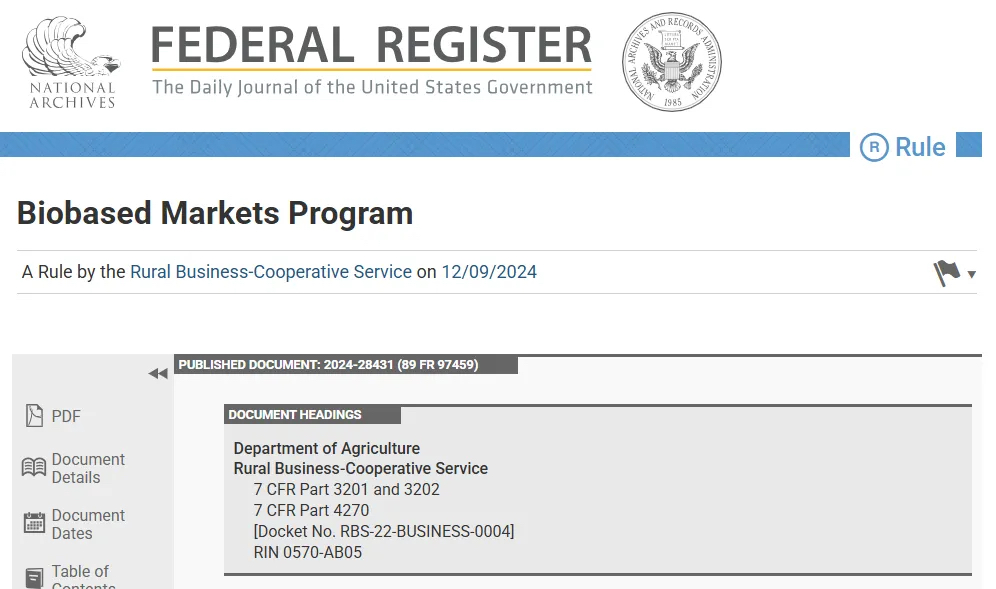This screenshot has width=996, height=589.
Task: Select Document Details in sidebar
Action: (x=88, y=468)
